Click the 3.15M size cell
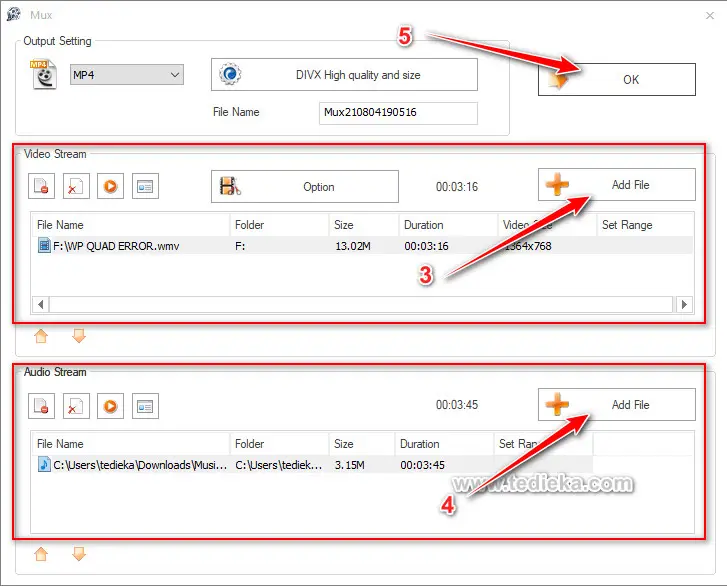This screenshot has height=586, width=727. pyautogui.click(x=350, y=465)
